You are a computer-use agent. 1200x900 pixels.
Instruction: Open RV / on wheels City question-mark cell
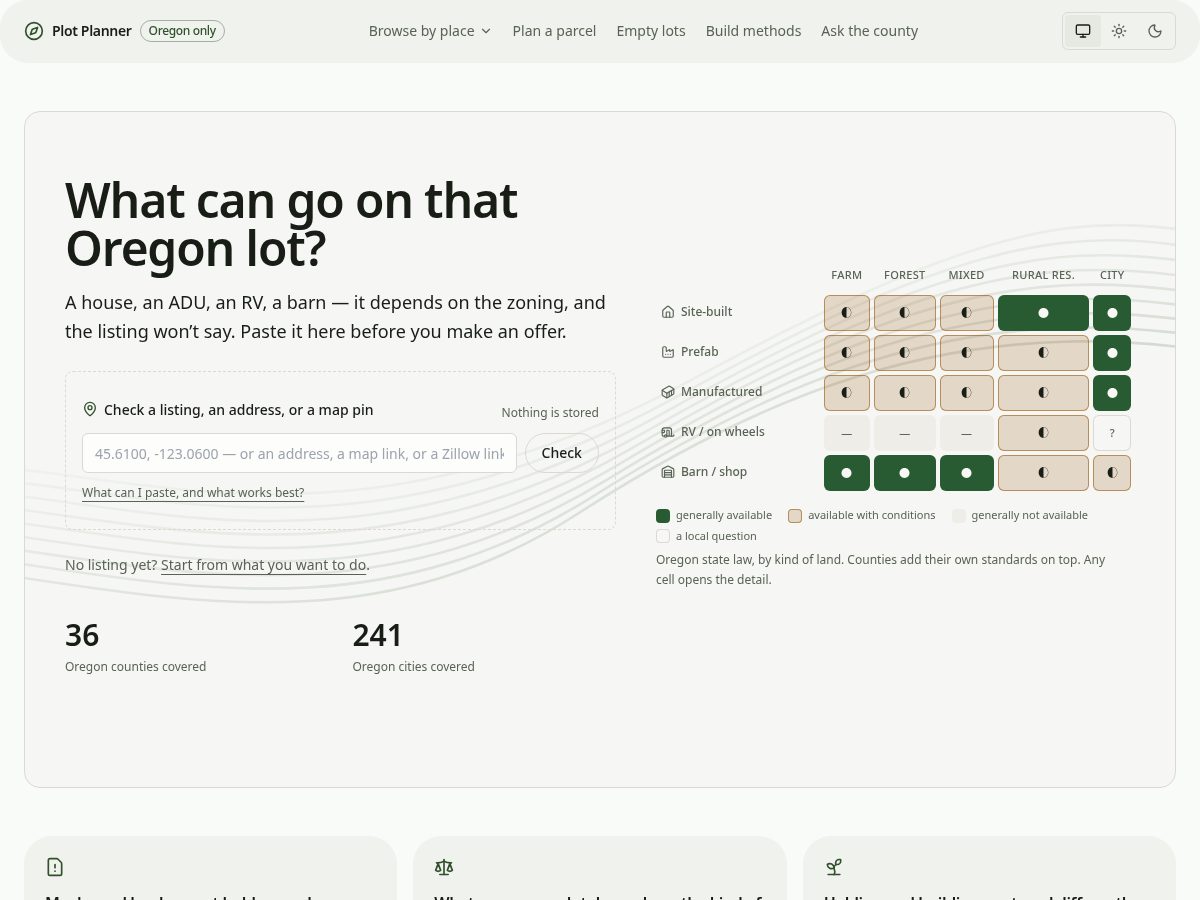[x=1112, y=433]
